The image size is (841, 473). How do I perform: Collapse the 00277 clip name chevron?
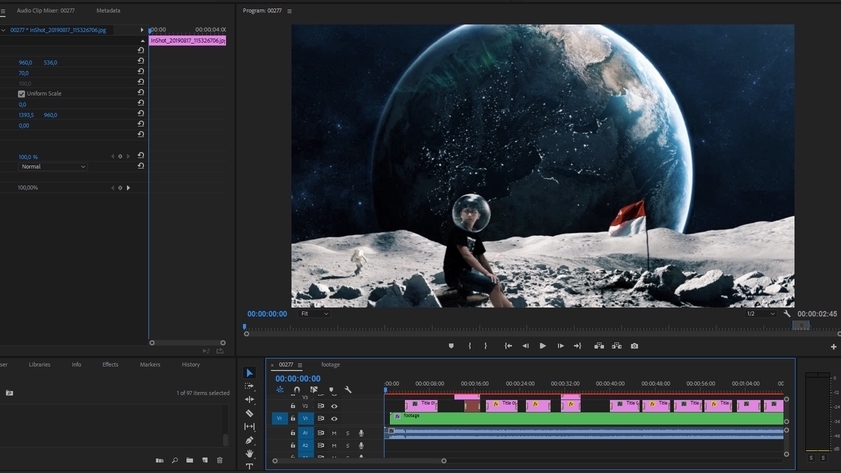3,30
